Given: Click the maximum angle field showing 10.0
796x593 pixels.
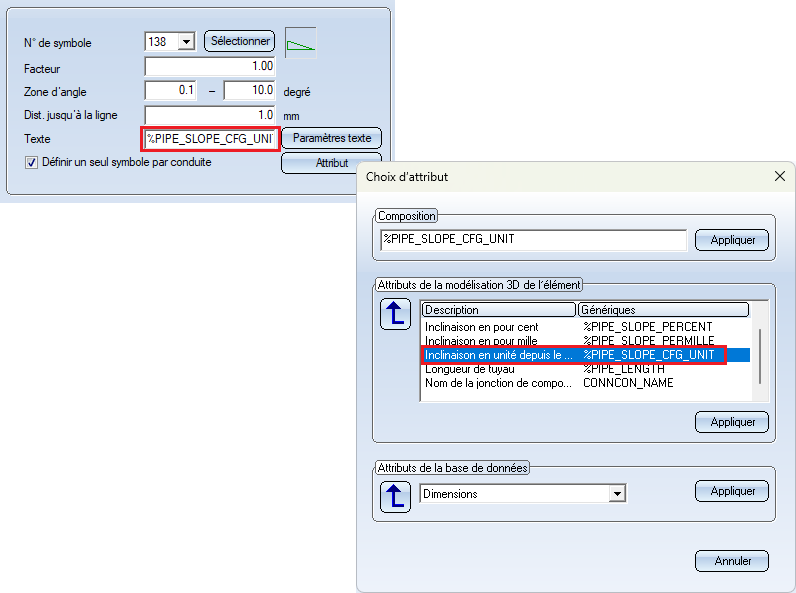Looking at the screenshot, I should pyautogui.click(x=249, y=90).
